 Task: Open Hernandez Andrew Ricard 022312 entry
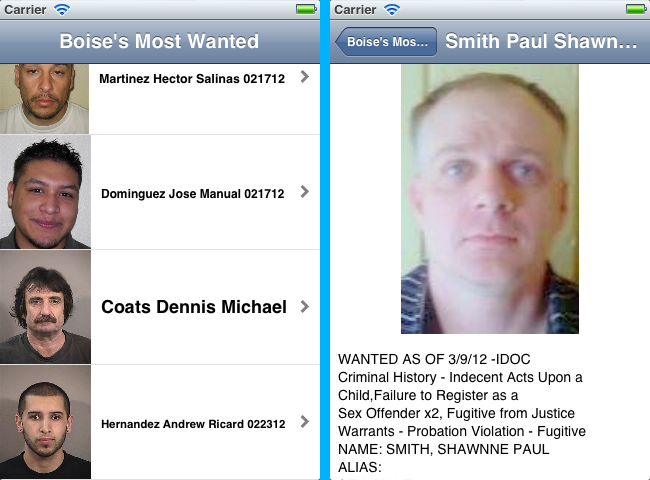pos(193,424)
